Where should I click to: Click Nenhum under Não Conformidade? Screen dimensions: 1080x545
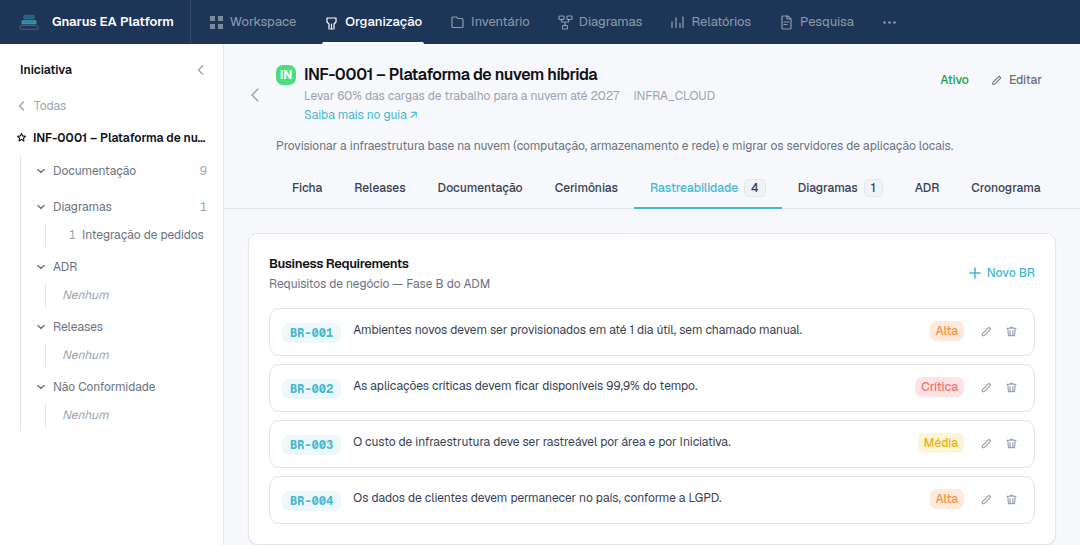tap(86, 415)
